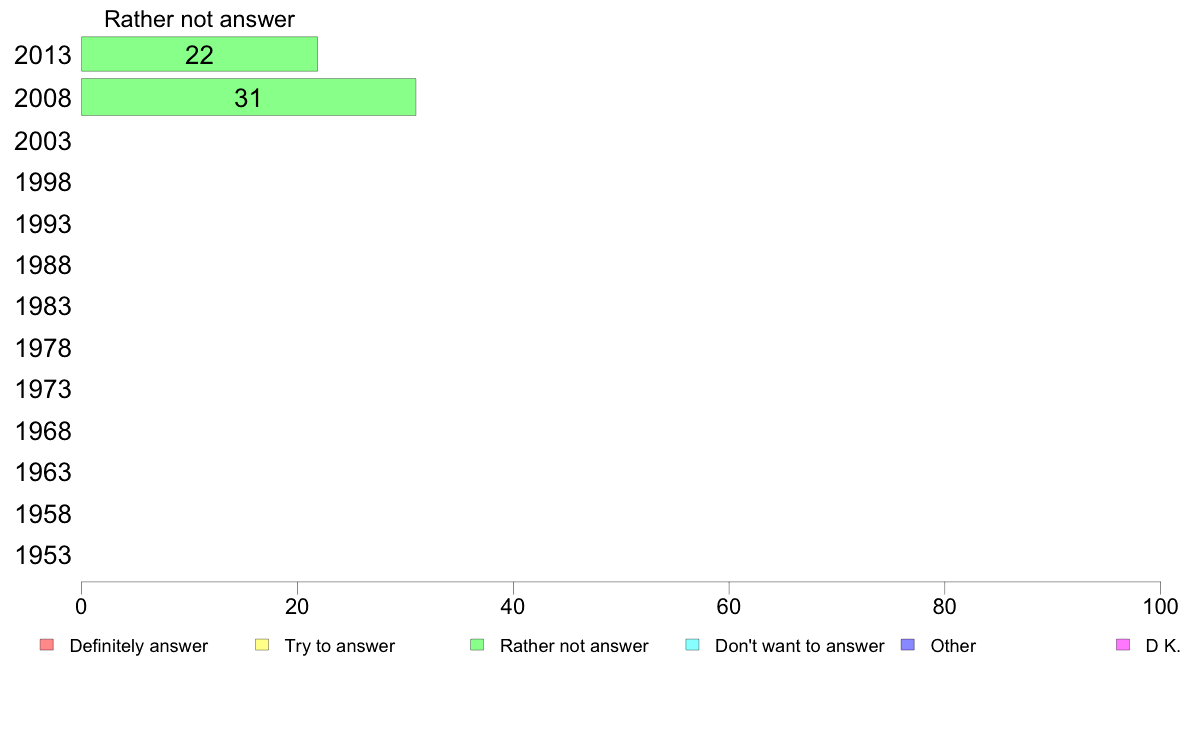The image size is (1188, 736).
Task: Click the Definitely answer legend label
Action: click(139, 646)
